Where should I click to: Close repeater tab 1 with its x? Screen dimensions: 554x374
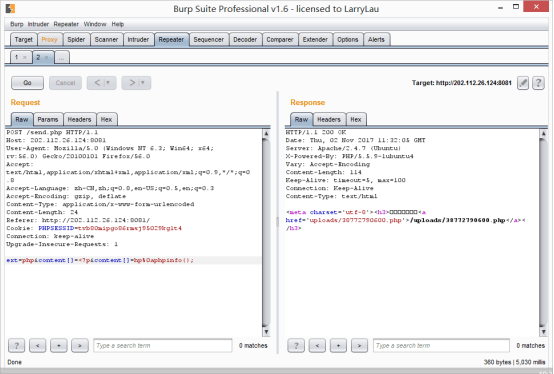tap(24, 57)
